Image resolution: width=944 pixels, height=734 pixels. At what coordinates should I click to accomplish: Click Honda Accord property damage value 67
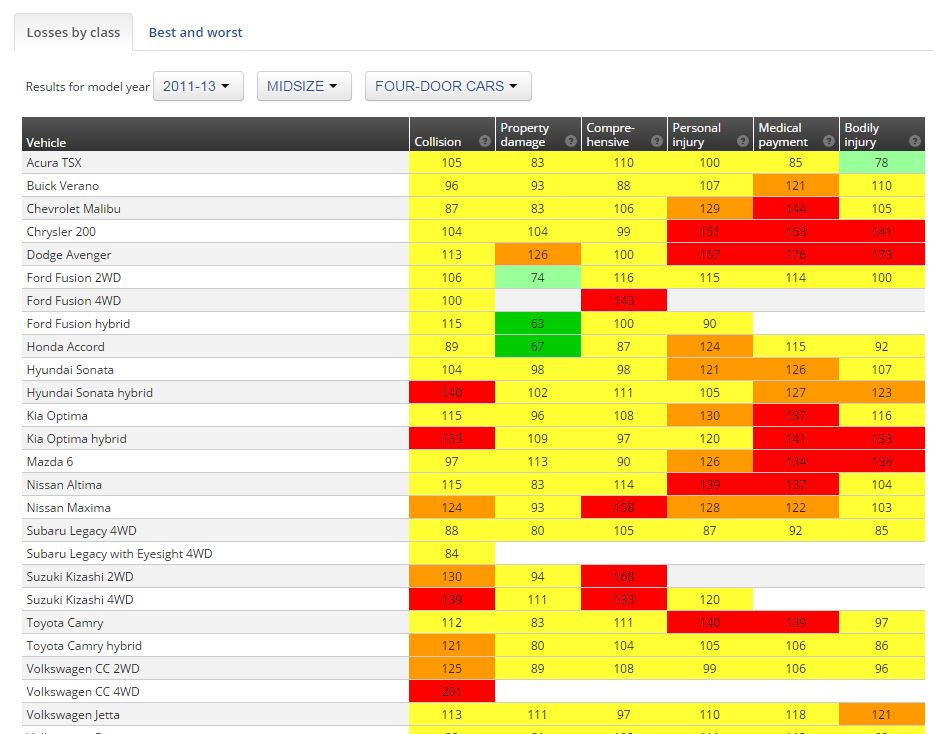click(538, 346)
